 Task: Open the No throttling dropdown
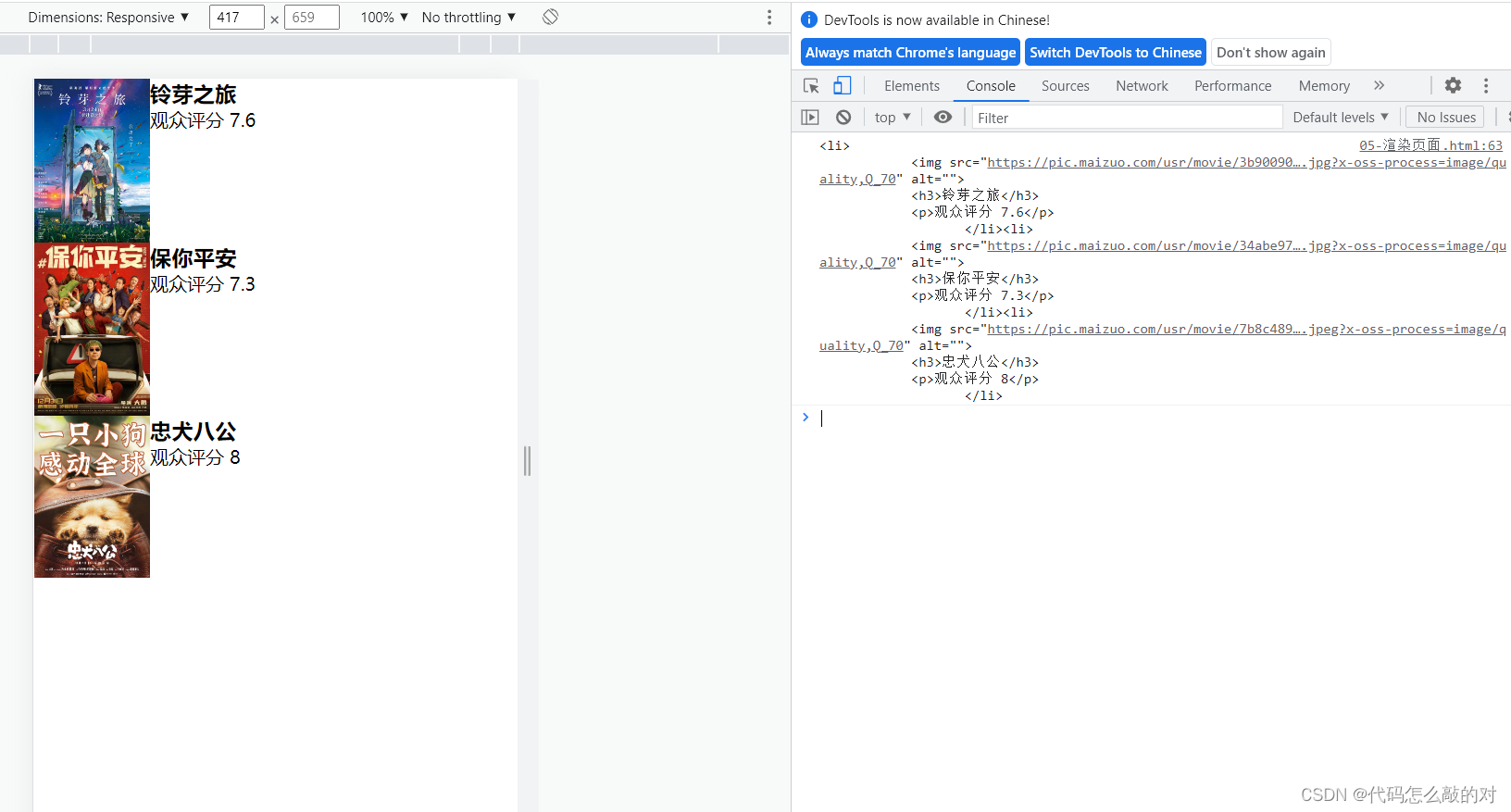coord(468,18)
